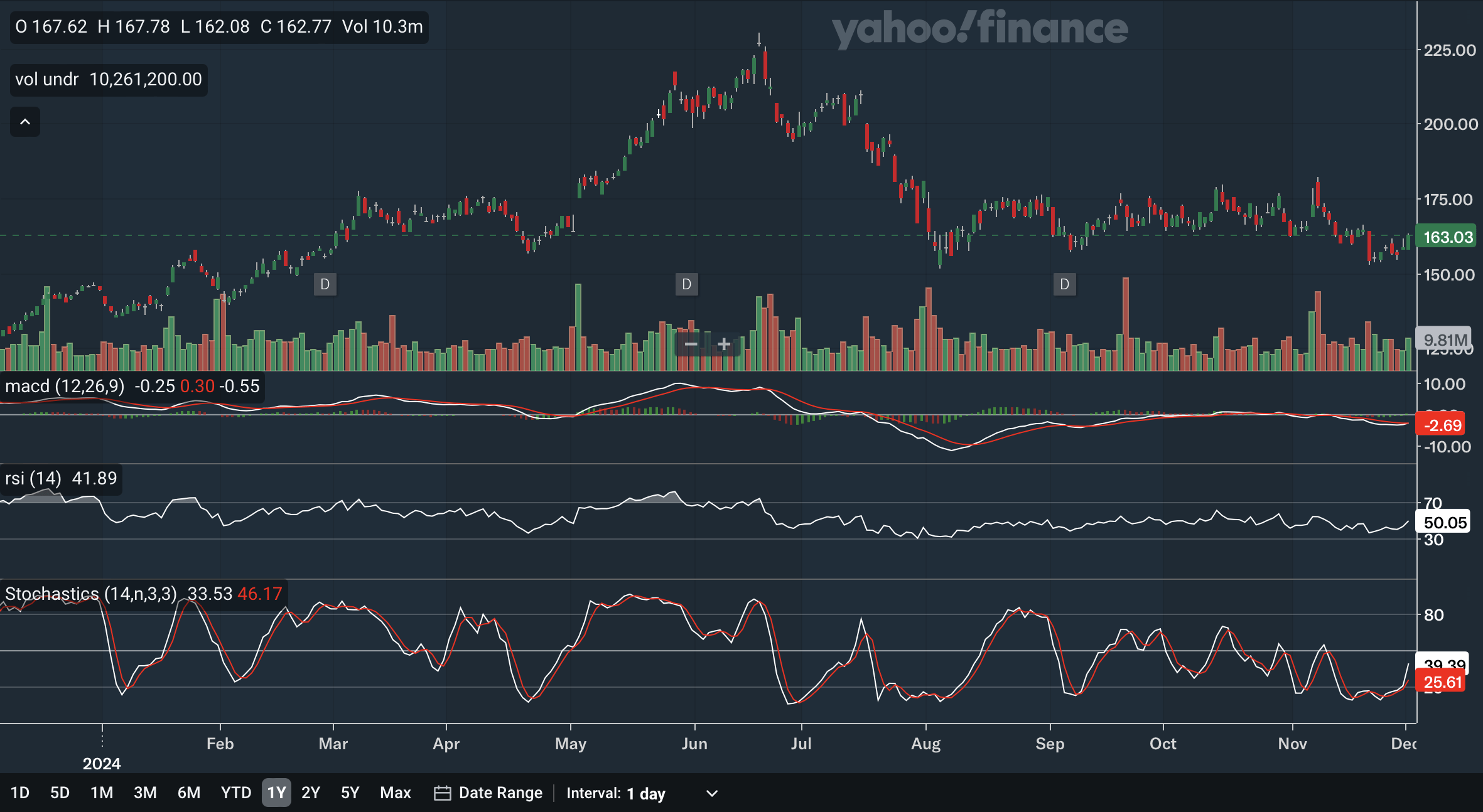The height and width of the screenshot is (812, 1483).
Task: Show the Max time range
Action: click(x=395, y=793)
